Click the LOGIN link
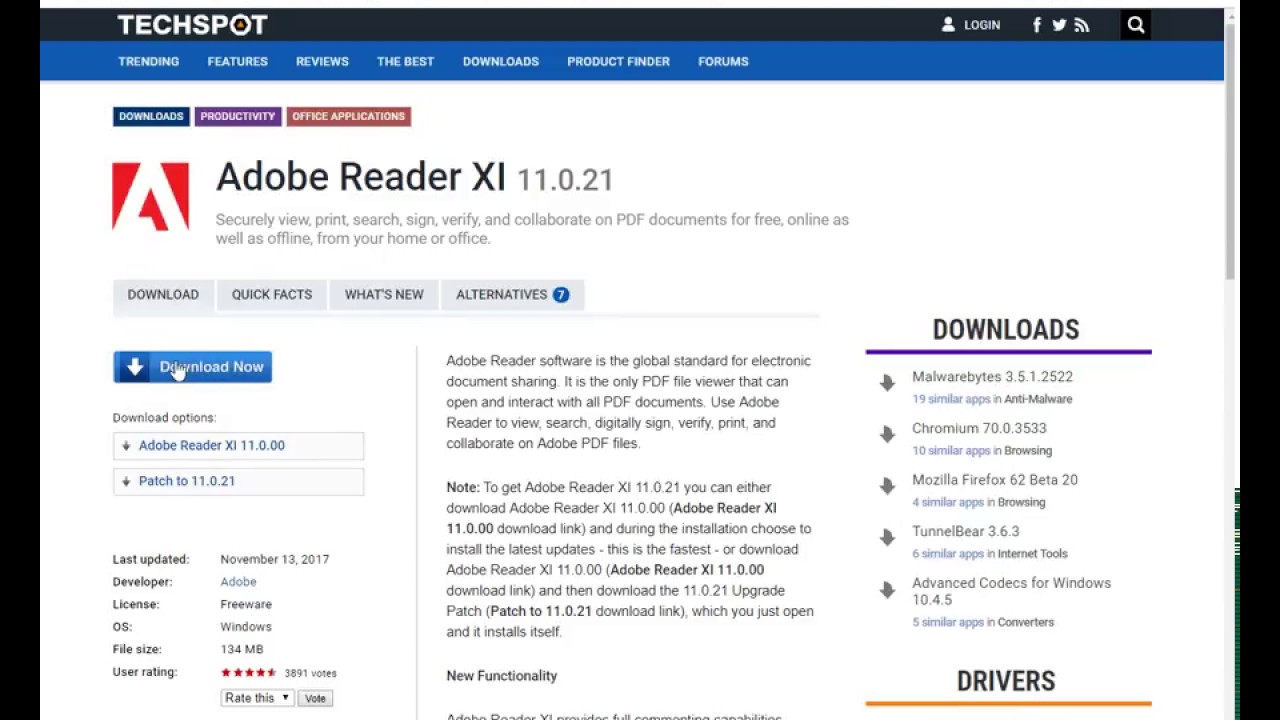 pyautogui.click(x=982, y=25)
